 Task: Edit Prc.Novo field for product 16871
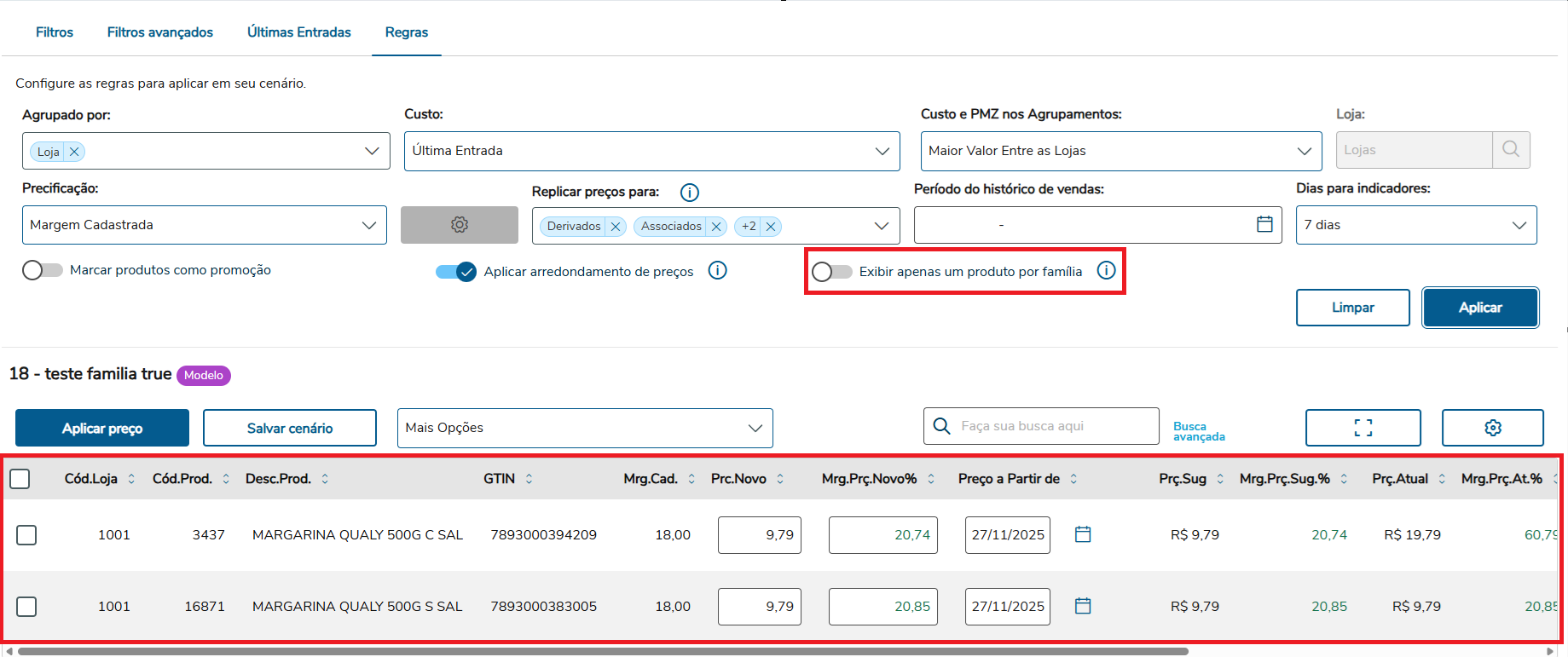(760, 607)
